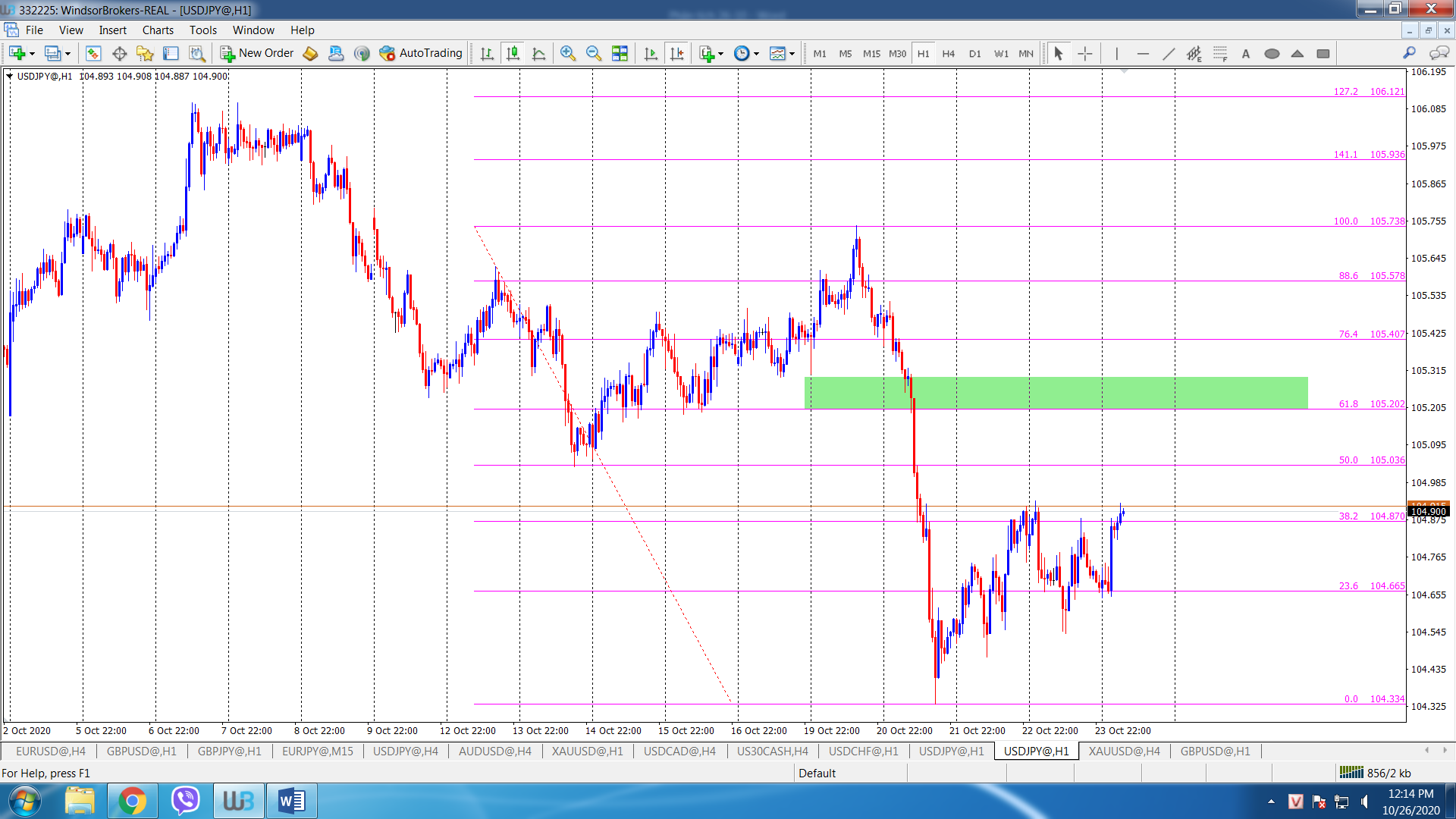Image resolution: width=1456 pixels, height=819 pixels.
Task: Switch chart to bar chart style
Action: click(x=487, y=53)
